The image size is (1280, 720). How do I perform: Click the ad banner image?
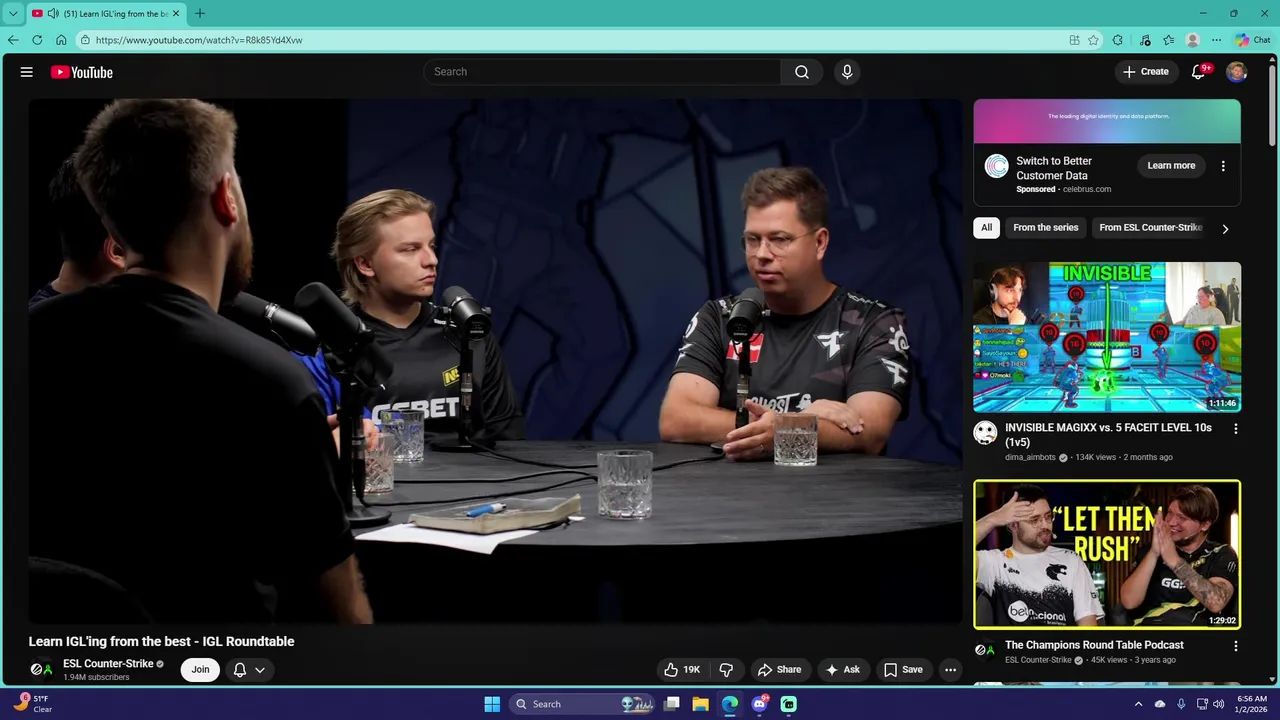coord(1107,121)
